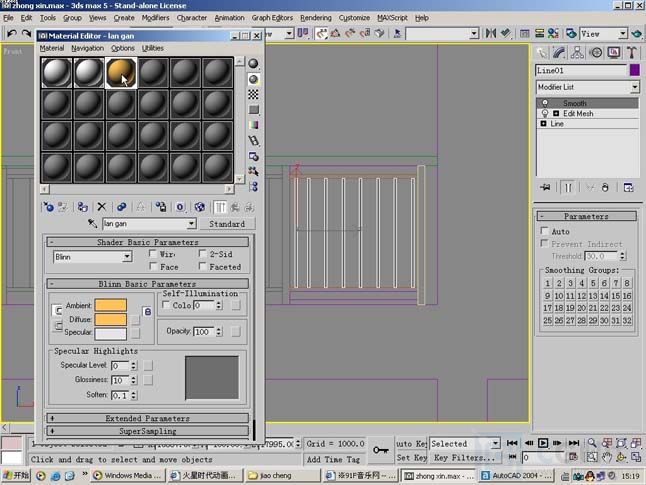Open Material menu in Material Editor
Image resolution: width=646 pixels, height=485 pixels.
coord(52,48)
